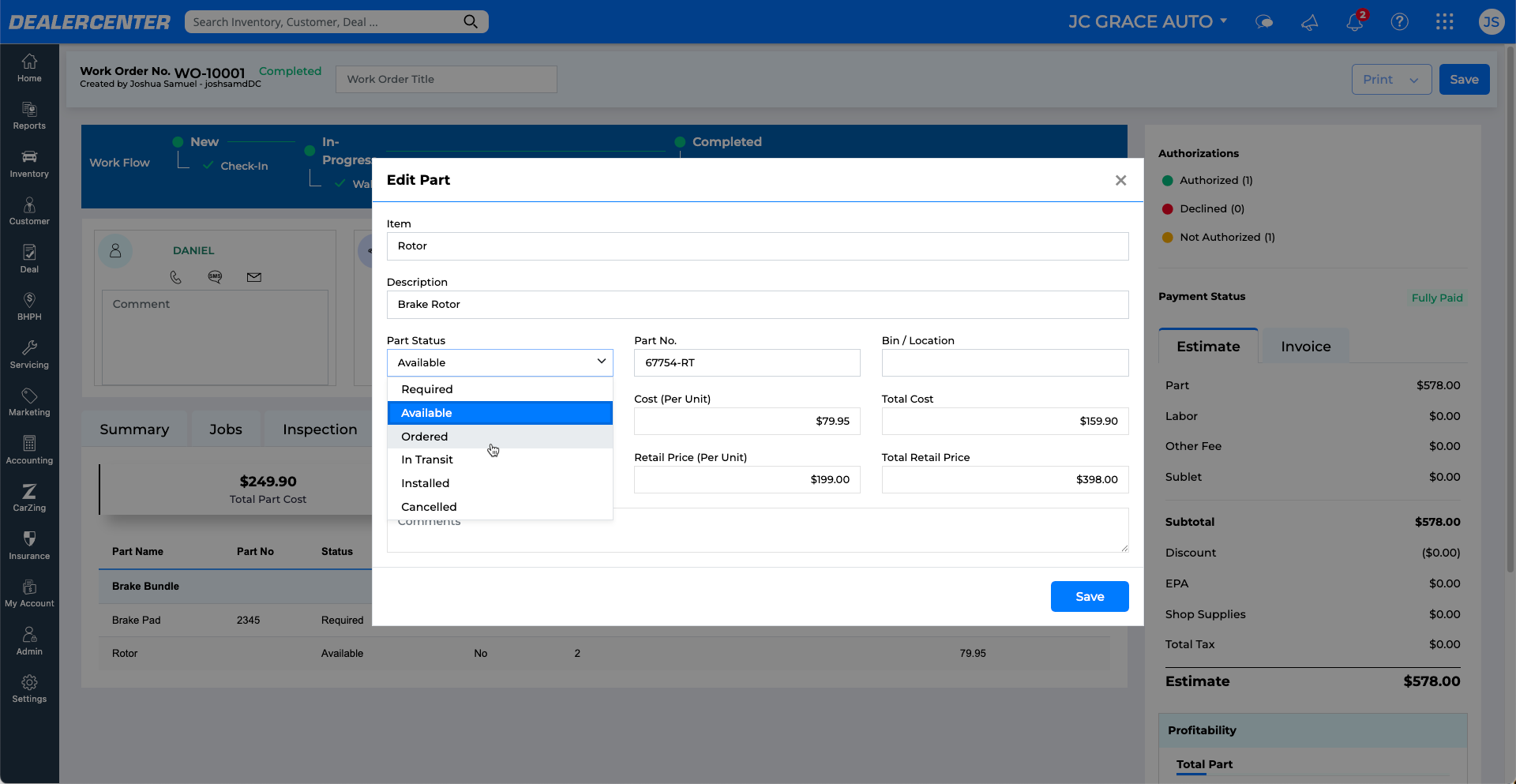This screenshot has width=1516, height=784.
Task: Switch to the Invoice tab
Action: coord(1306,346)
